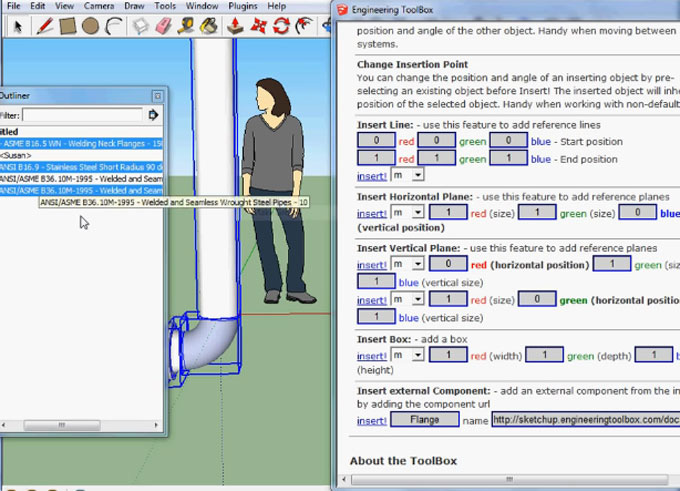Click the Susan figure in the viewport

[276, 190]
